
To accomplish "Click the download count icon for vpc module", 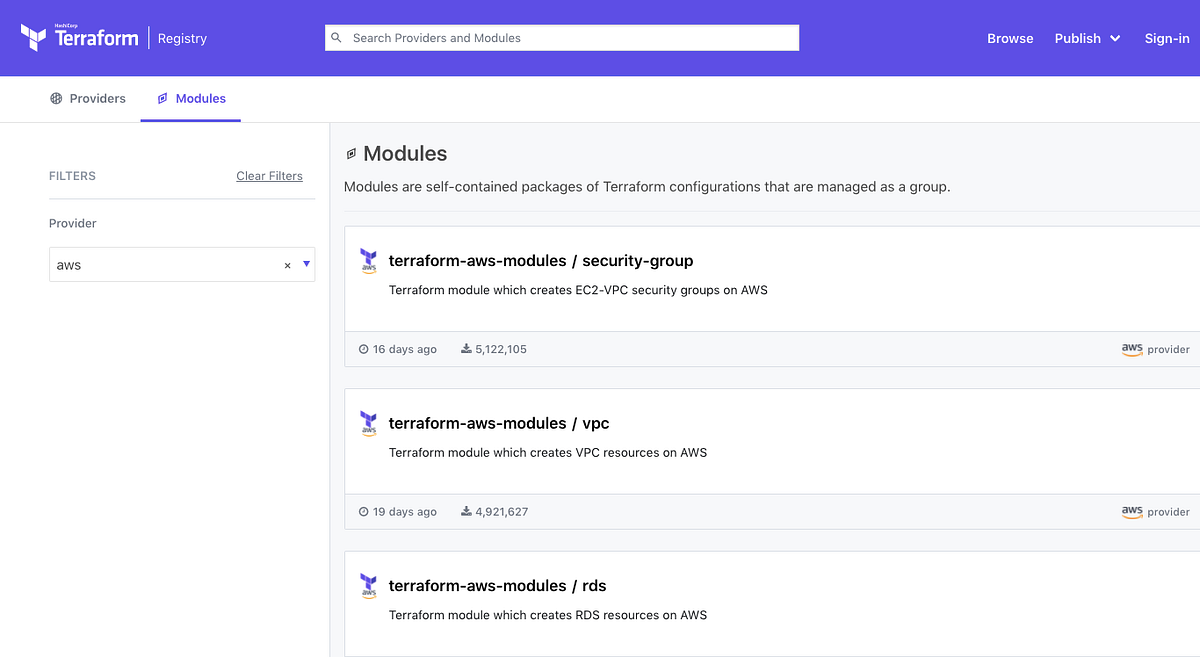I will tap(465, 510).
